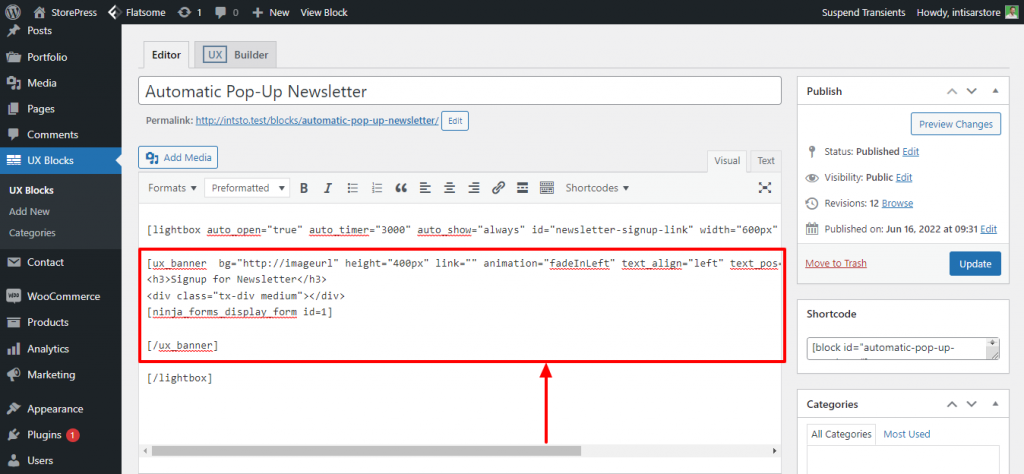Image resolution: width=1024 pixels, height=474 pixels.
Task: Edit the Published status
Action: pyautogui.click(x=910, y=151)
